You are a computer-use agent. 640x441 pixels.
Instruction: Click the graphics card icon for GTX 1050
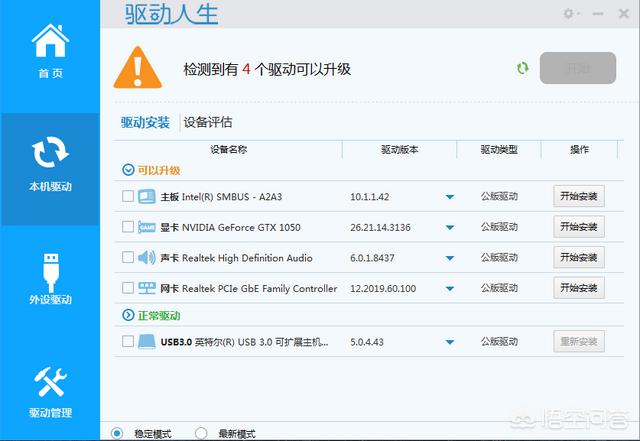147,227
